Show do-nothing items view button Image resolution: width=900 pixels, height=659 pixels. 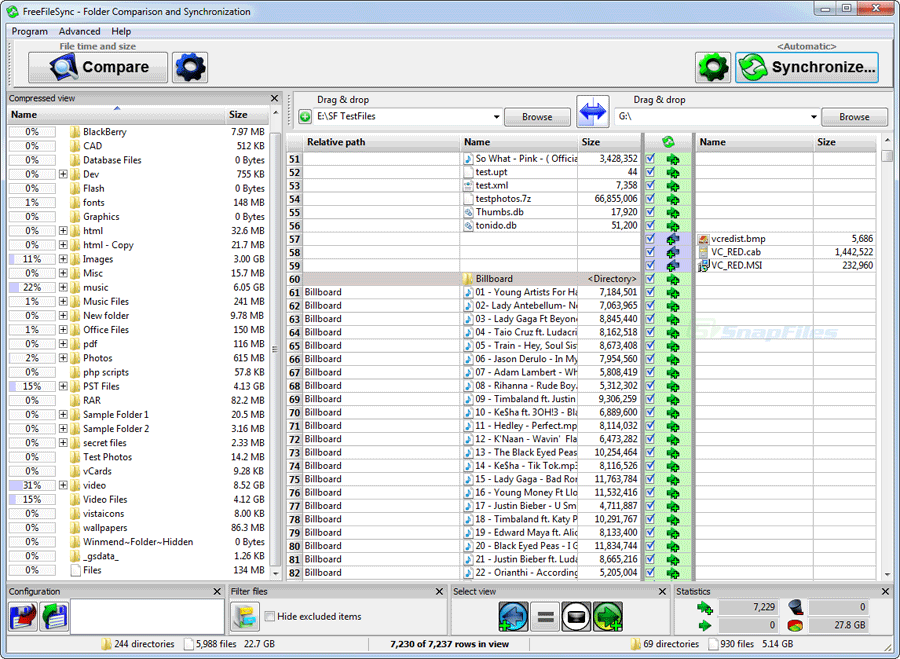click(x=576, y=617)
